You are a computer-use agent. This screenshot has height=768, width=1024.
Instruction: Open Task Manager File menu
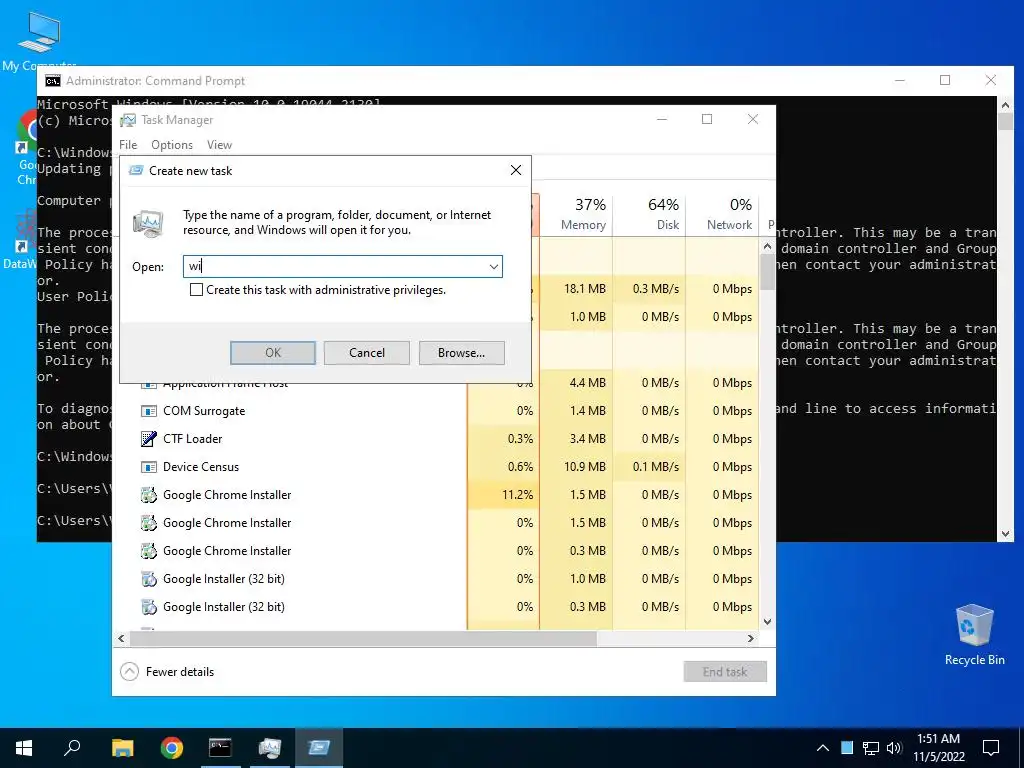click(x=128, y=145)
